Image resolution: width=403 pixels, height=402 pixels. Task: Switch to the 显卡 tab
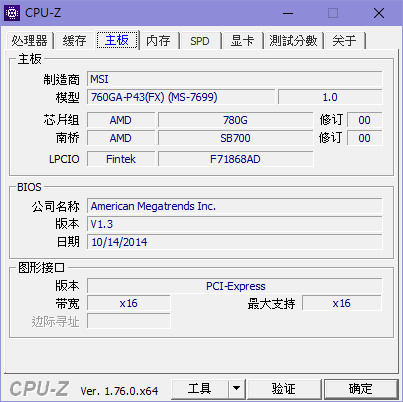[x=242, y=41]
